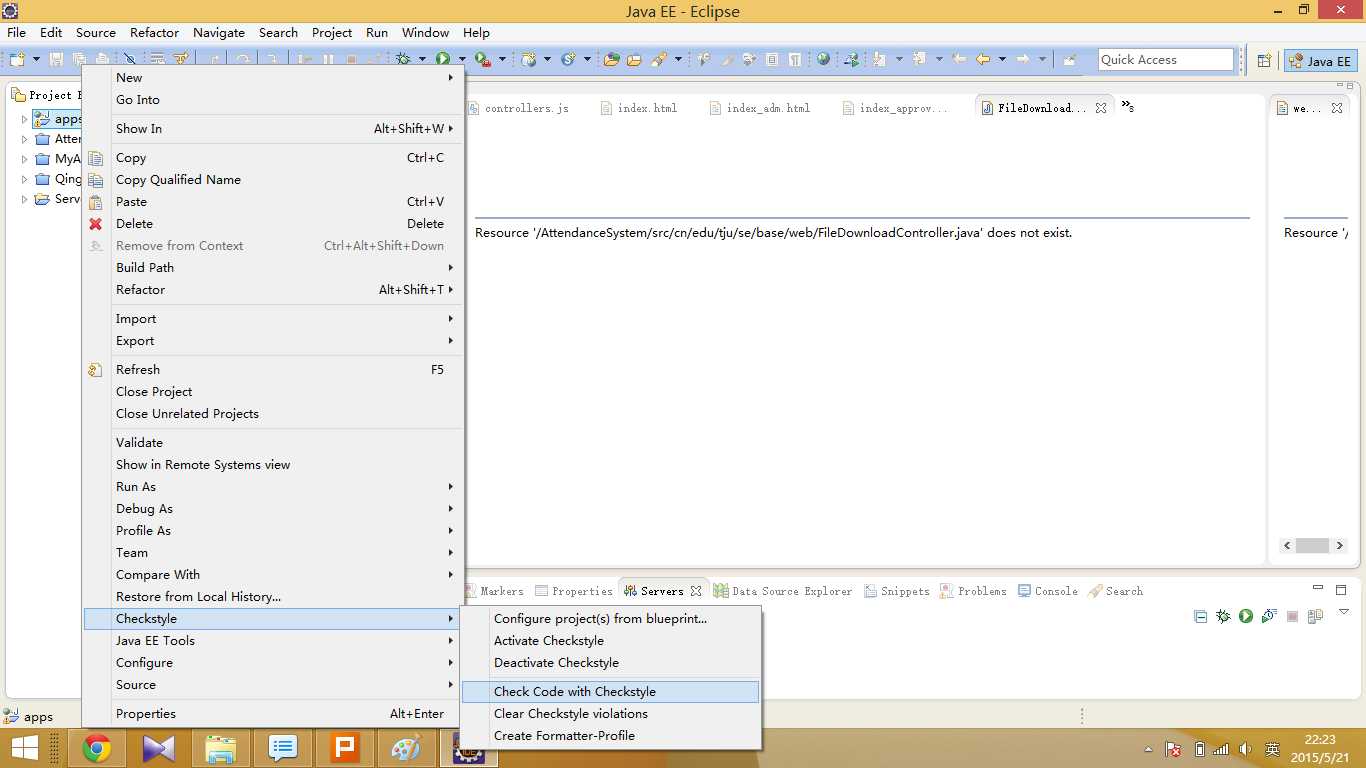The height and width of the screenshot is (768, 1366).
Task: Click the Open Web Browser globe icon
Action: 823,60
